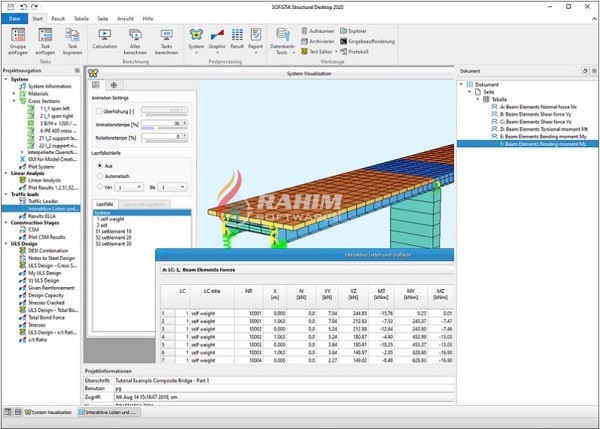Open the Bis load case dropdown
The image size is (600, 429).
click(173, 186)
